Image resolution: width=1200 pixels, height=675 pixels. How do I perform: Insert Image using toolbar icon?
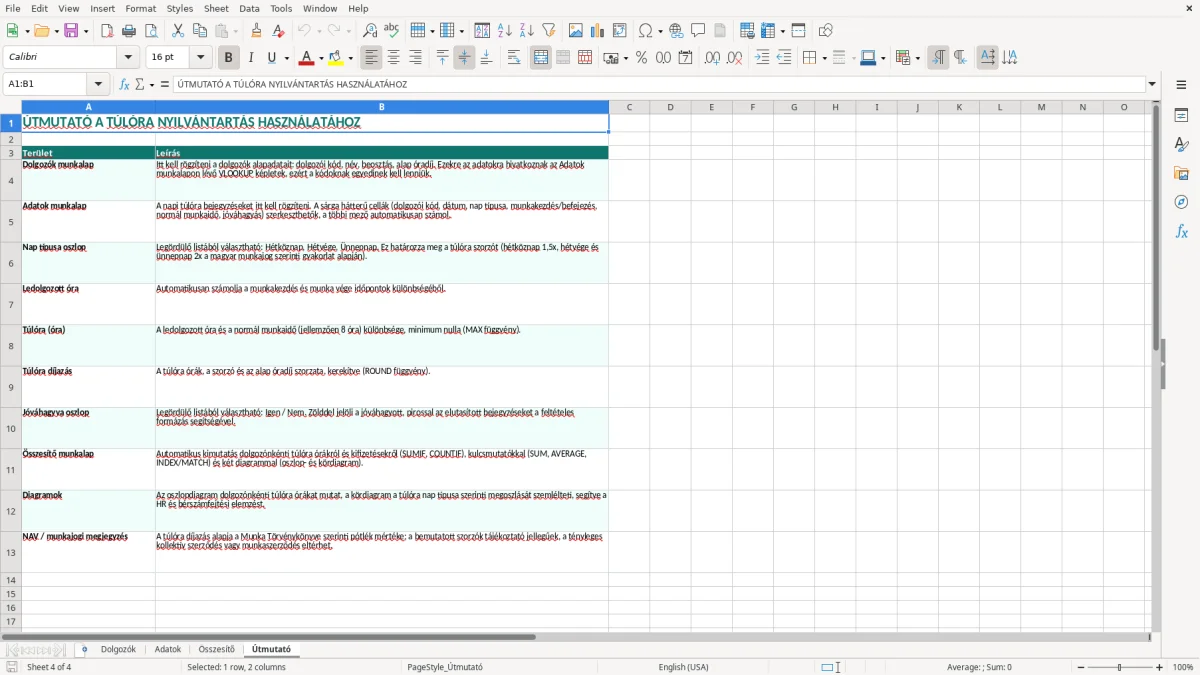click(577, 31)
